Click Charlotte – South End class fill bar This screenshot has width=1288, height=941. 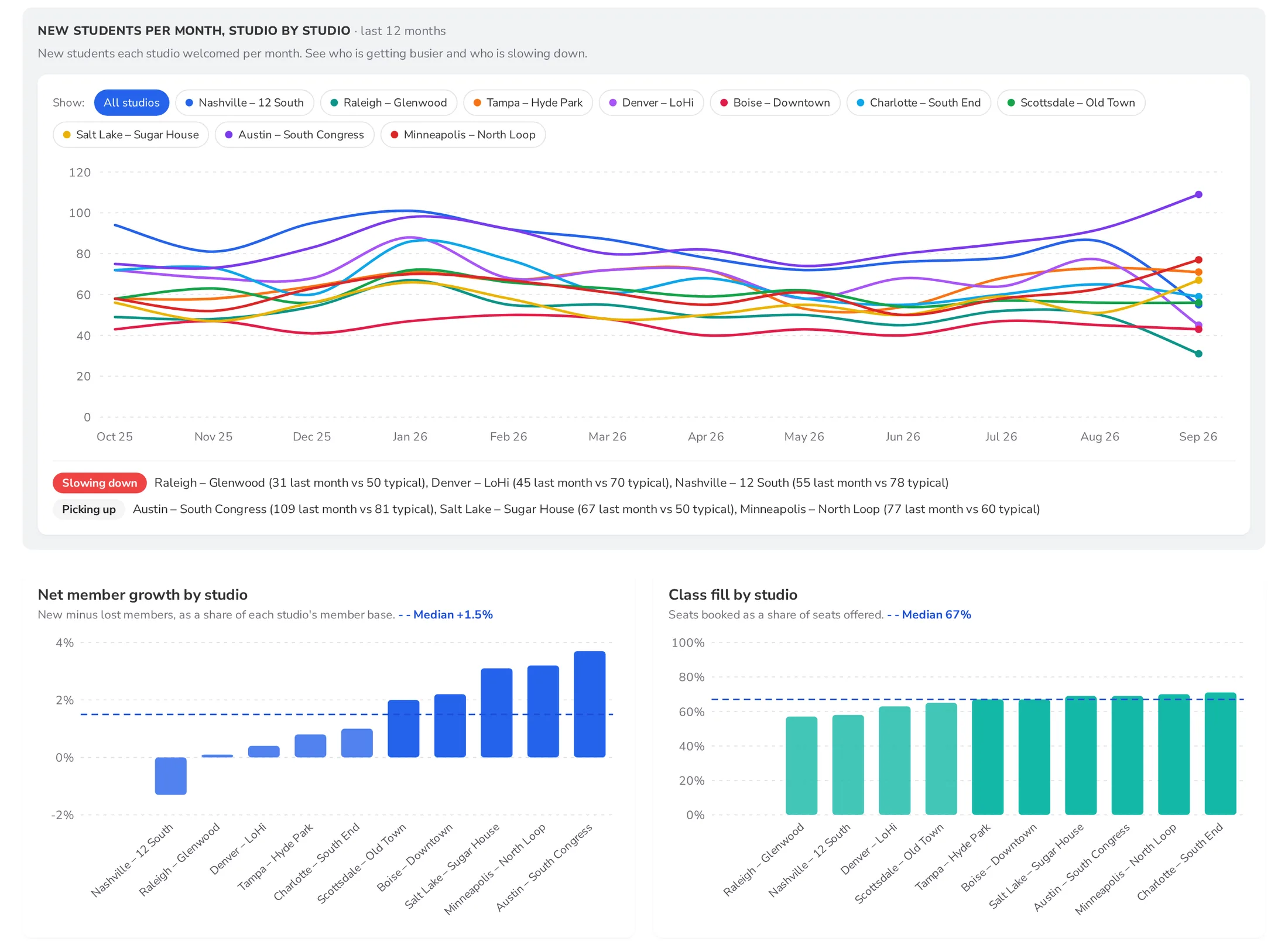click(1220, 754)
